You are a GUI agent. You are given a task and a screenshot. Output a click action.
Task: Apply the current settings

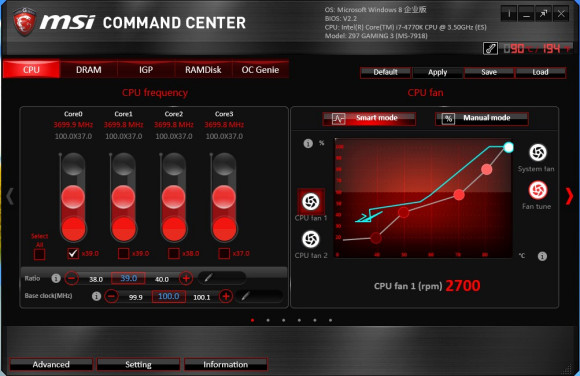click(438, 73)
